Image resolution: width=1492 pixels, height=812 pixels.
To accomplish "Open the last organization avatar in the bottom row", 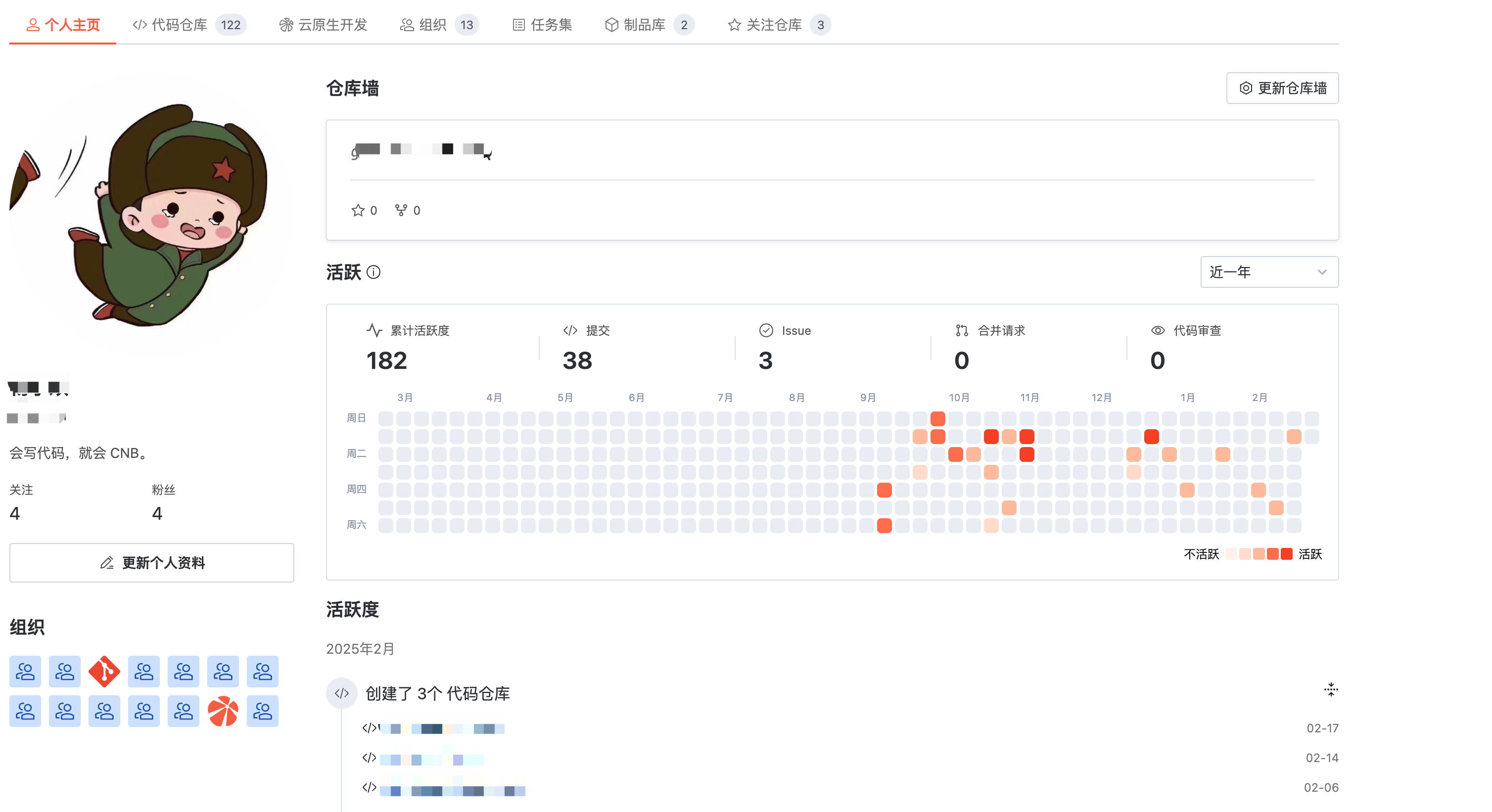I will tap(262, 711).
